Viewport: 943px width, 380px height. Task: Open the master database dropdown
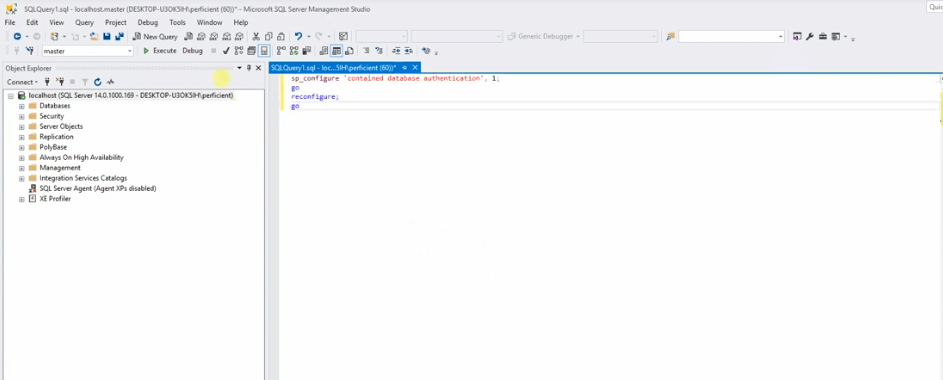tap(88, 51)
